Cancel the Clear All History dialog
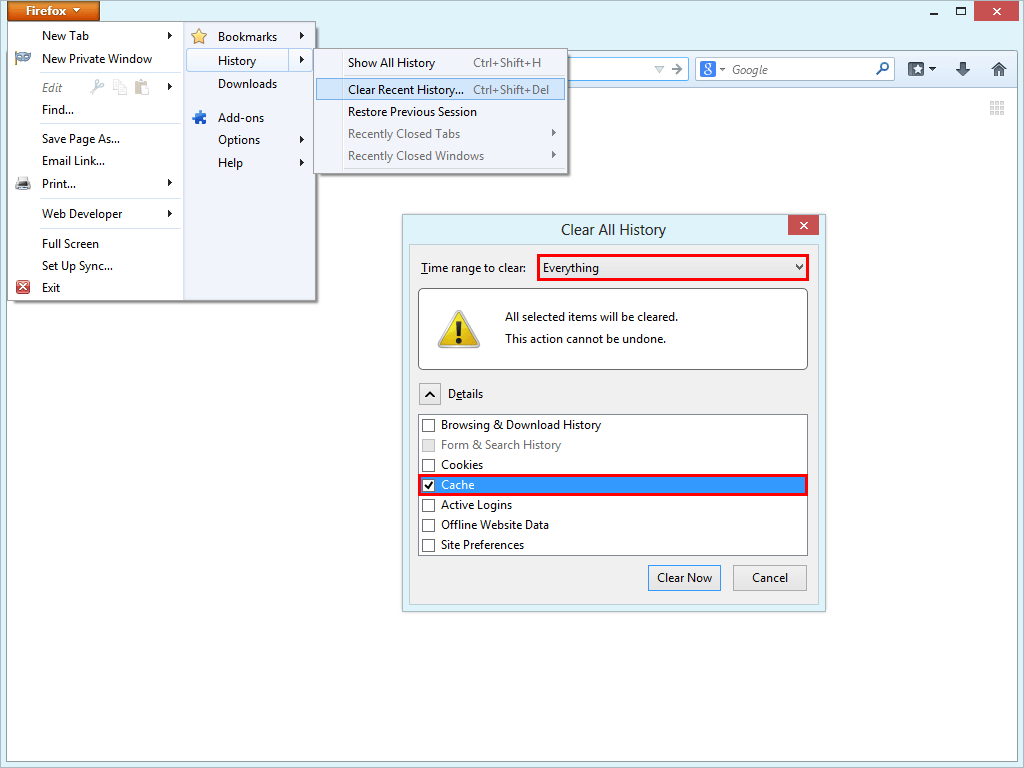Image resolution: width=1024 pixels, height=768 pixels. 769,577
